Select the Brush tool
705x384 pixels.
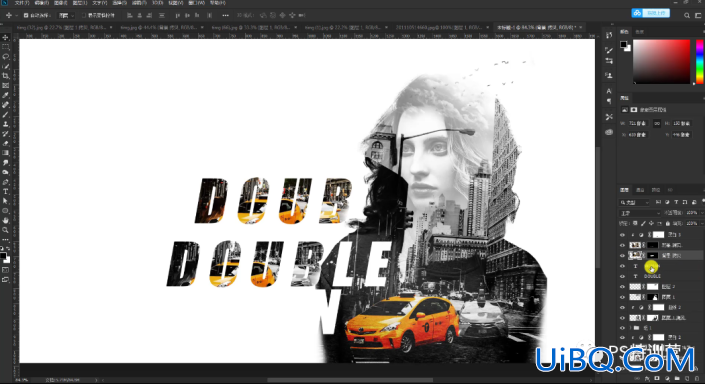coord(5,115)
